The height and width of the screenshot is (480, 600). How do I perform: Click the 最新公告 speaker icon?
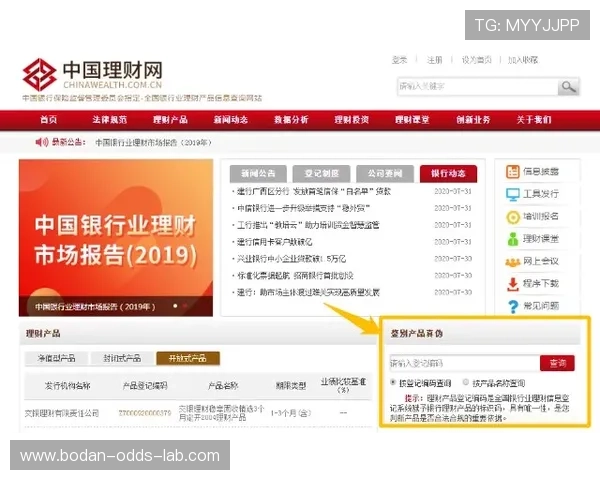(x=42, y=142)
